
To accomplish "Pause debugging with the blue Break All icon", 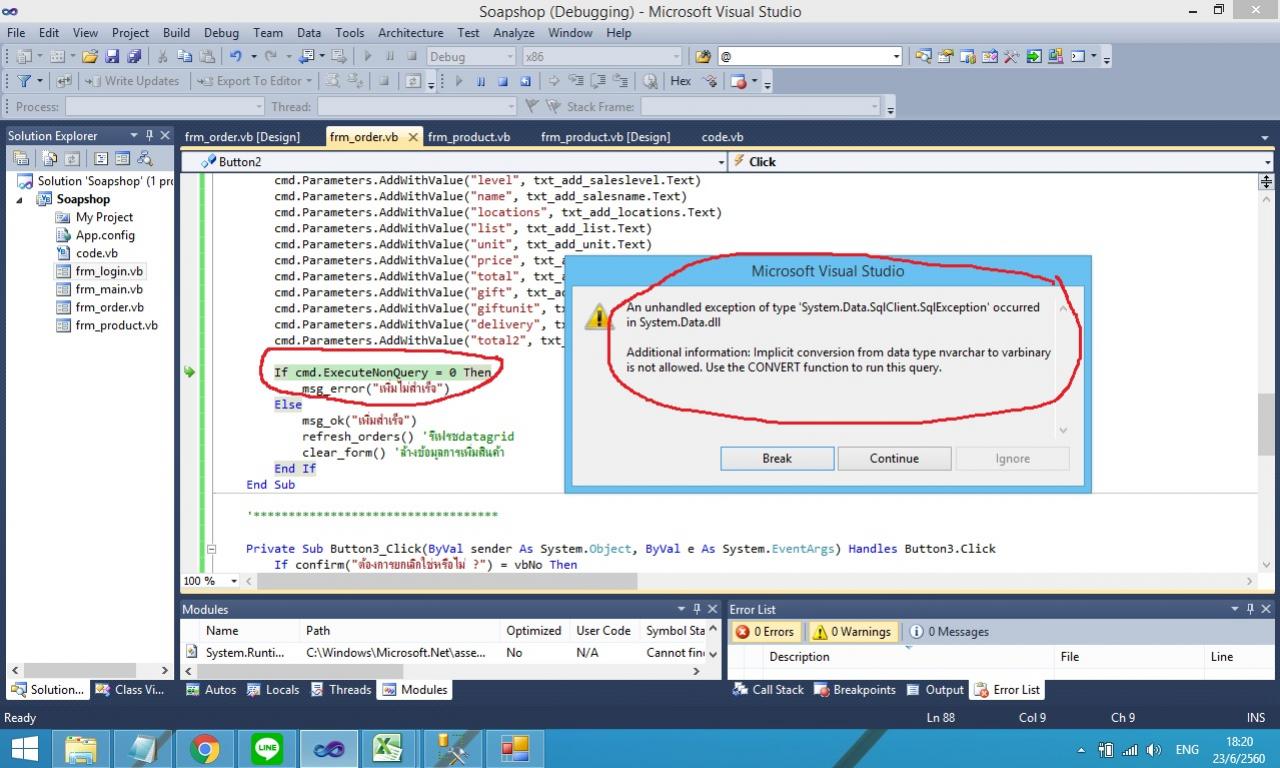I will pyautogui.click(x=481, y=82).
